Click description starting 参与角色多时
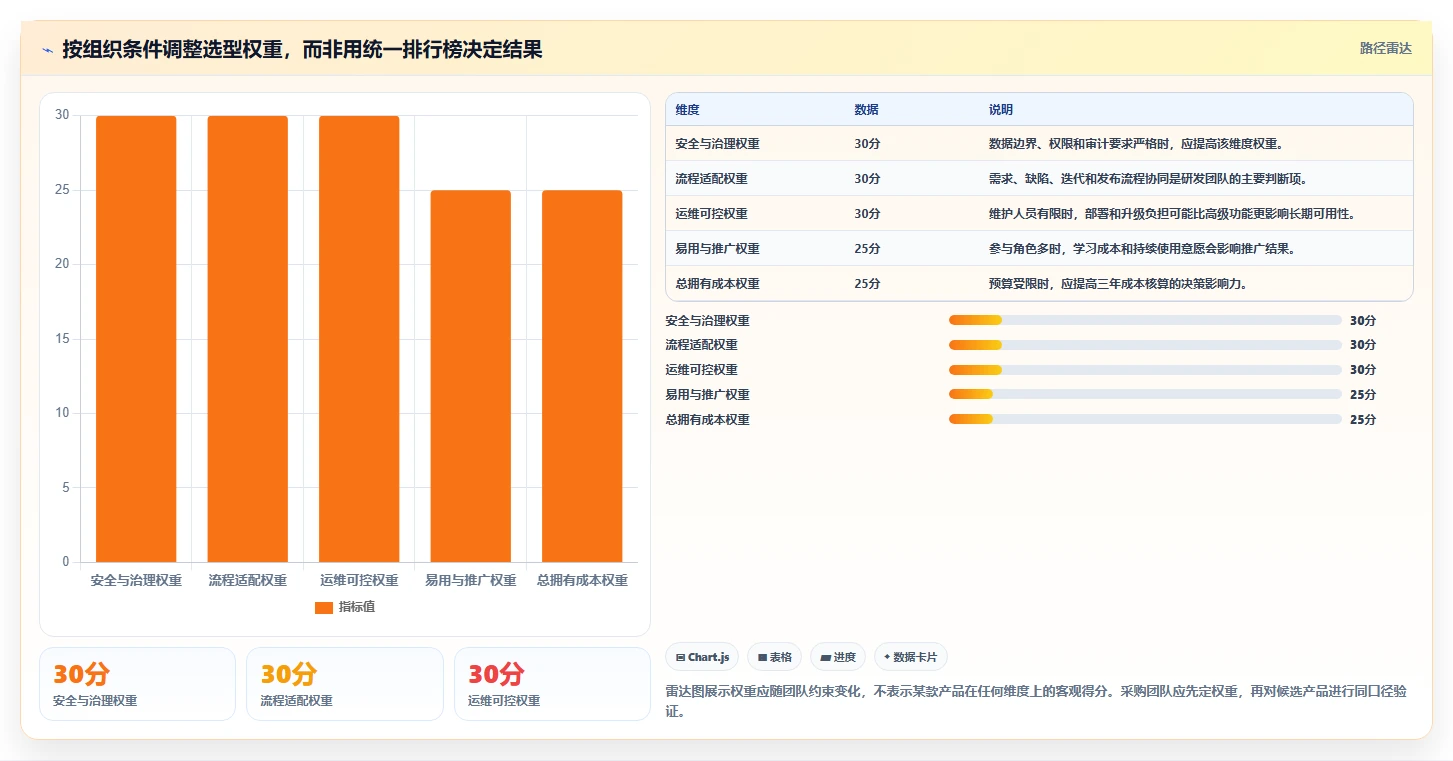The image size is (1453, 761). coord(1142,249)
